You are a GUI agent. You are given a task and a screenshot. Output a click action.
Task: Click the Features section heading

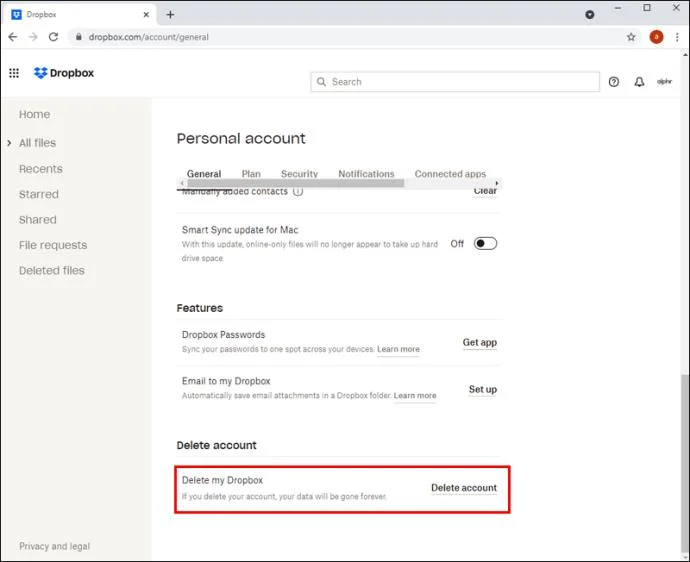[199, 308]
